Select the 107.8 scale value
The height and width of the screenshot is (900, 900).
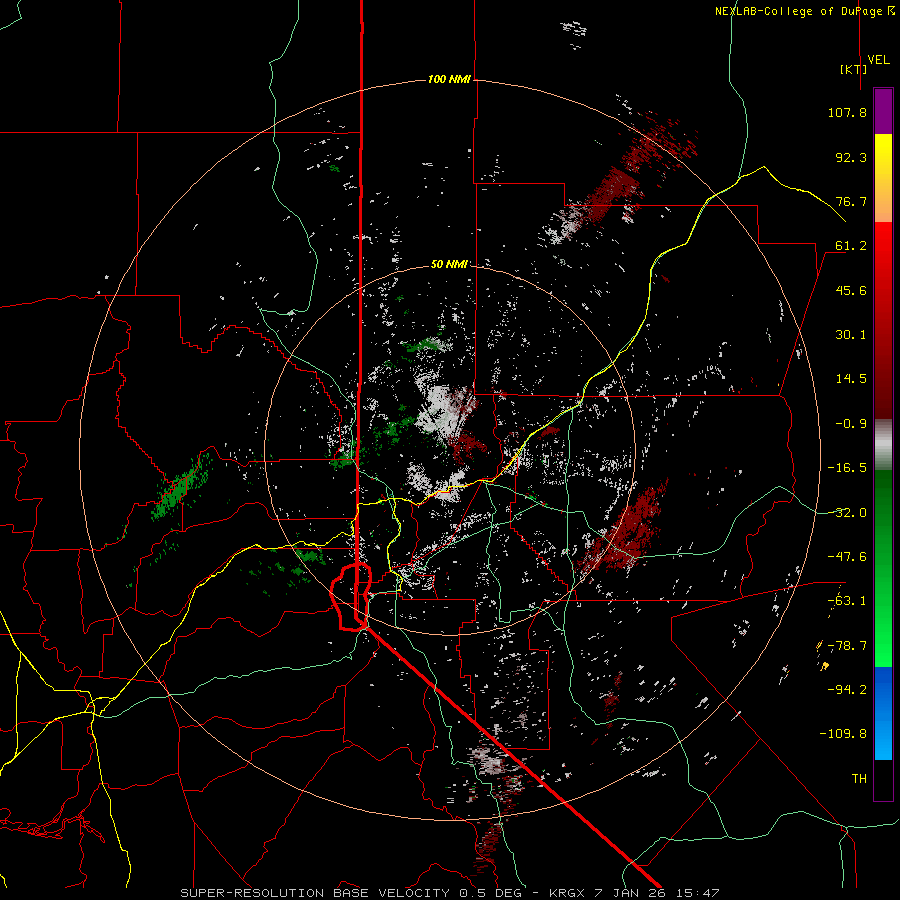pyautogui.click(x=847, y=112)
